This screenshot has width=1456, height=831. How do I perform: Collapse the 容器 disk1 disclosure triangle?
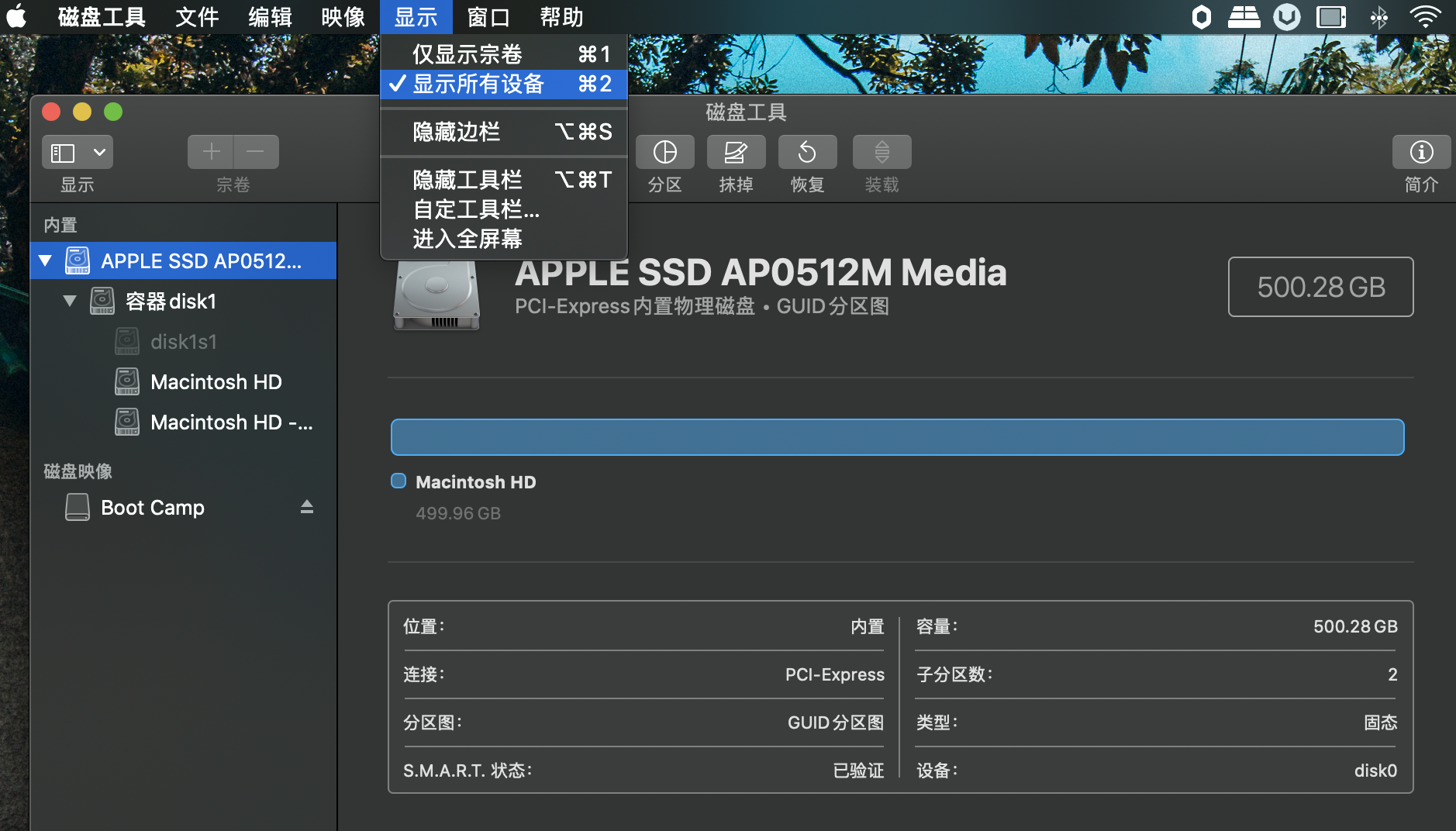click(70, 301)
